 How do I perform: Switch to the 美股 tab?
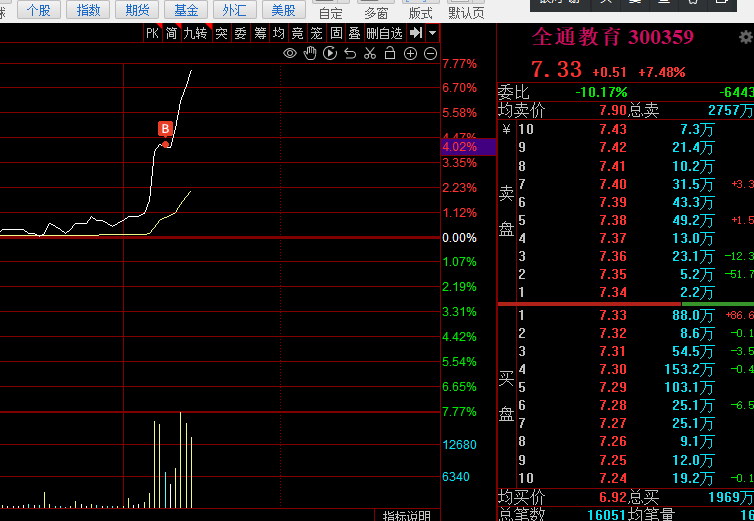[283, 10]
